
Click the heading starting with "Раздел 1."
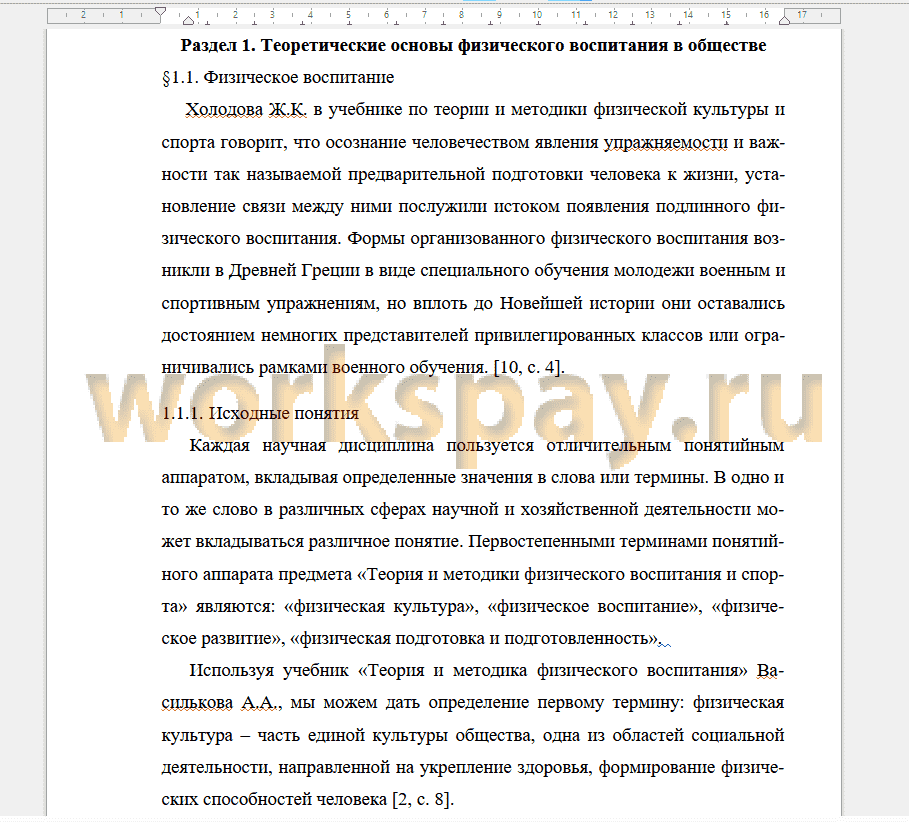[473, 45]
